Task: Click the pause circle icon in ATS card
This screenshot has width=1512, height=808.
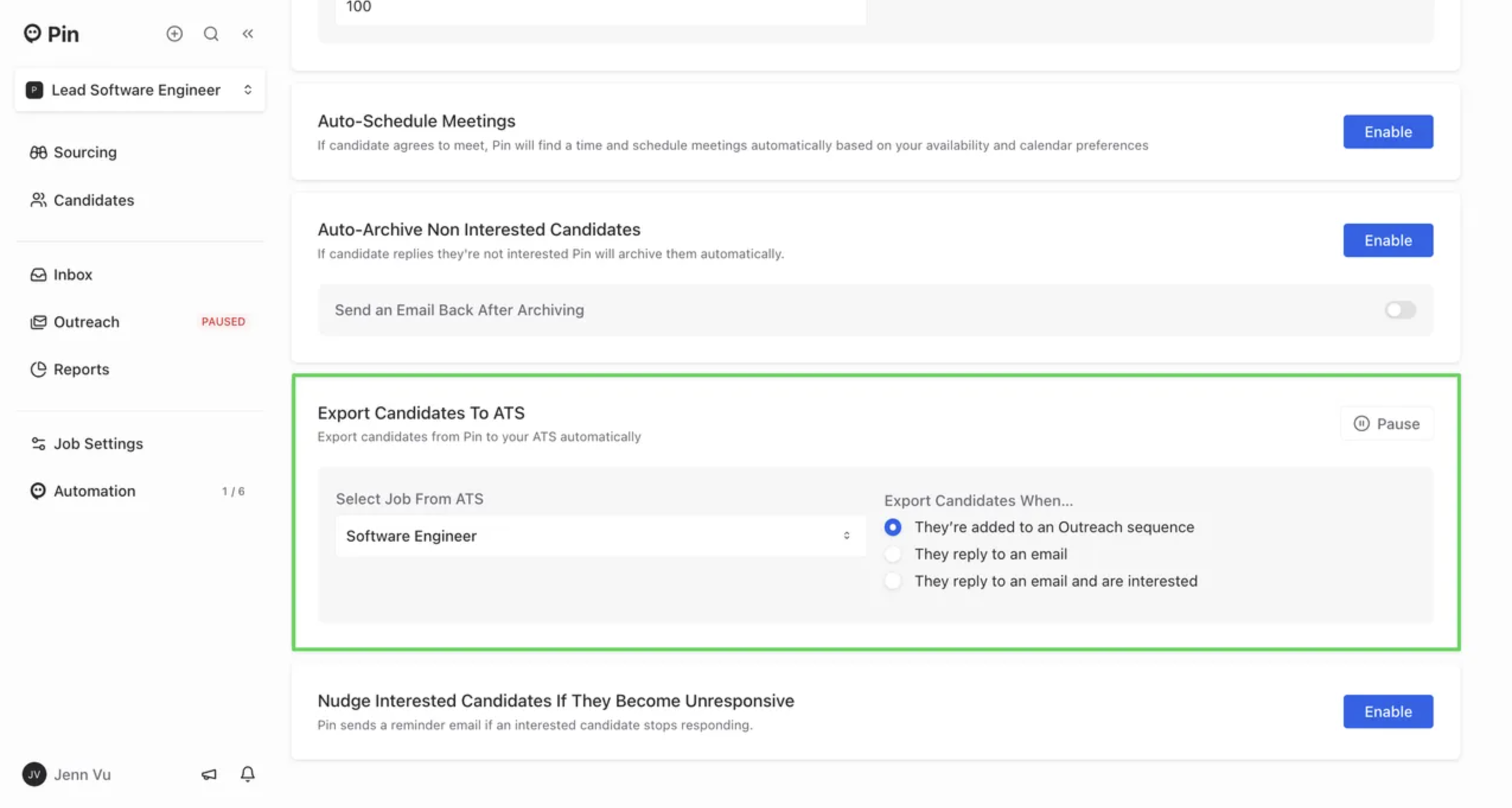Action: (x=1361, y=424)
